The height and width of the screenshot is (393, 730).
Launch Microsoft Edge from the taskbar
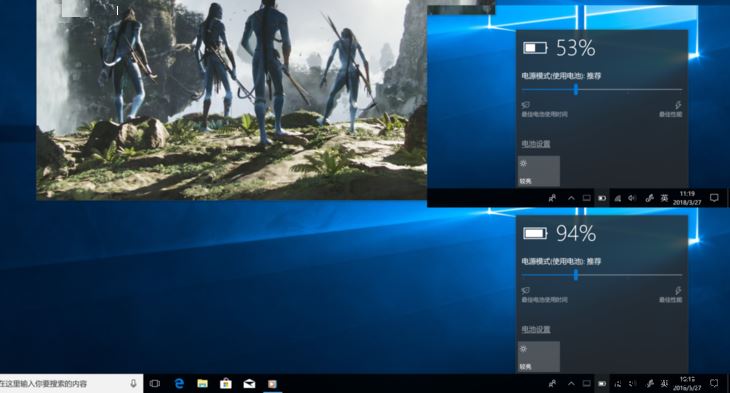click(179, 384)
